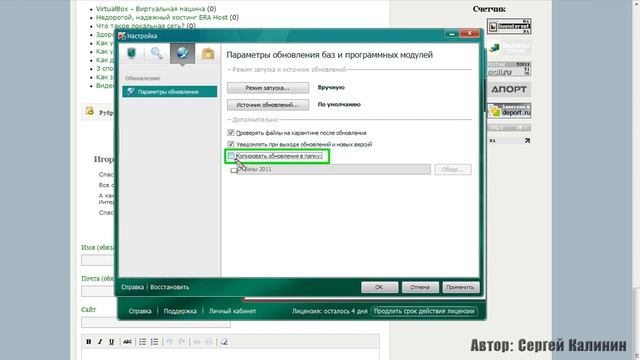
Task: Open the Protection Center shield tab
Action: click(131, 53)
